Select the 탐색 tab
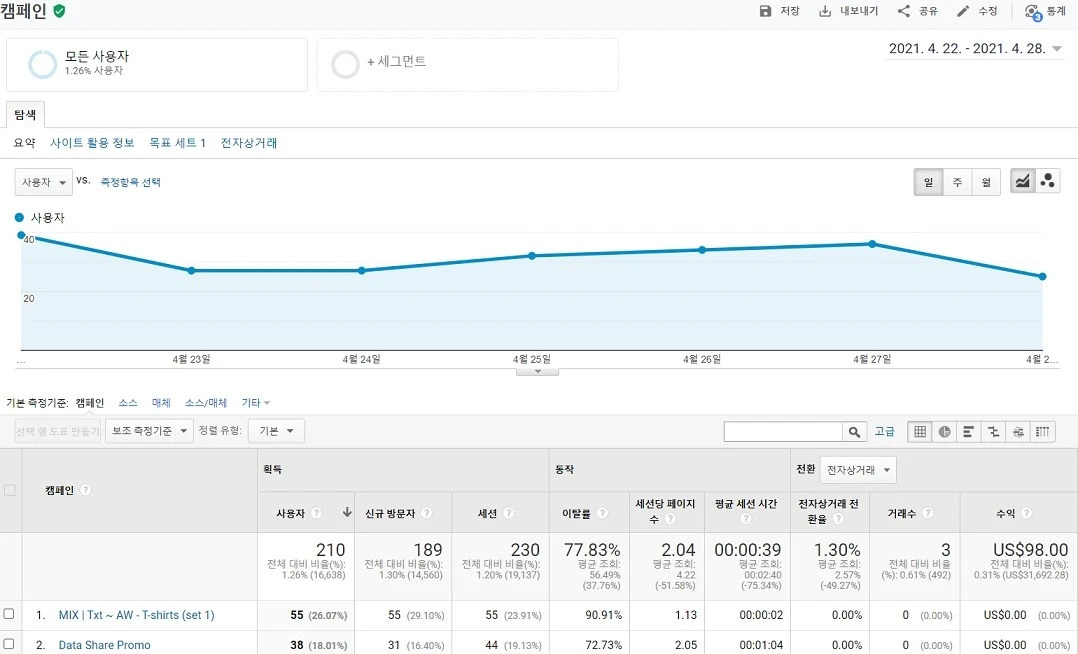The height and width of the screenshot is (654, 1078). coord(25,115)
